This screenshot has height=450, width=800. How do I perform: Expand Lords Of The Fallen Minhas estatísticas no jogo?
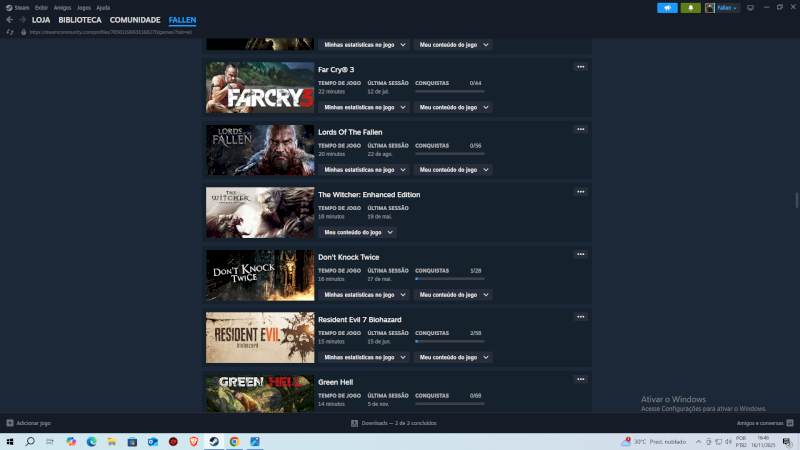pyautogui.click(x=364, y=170)
